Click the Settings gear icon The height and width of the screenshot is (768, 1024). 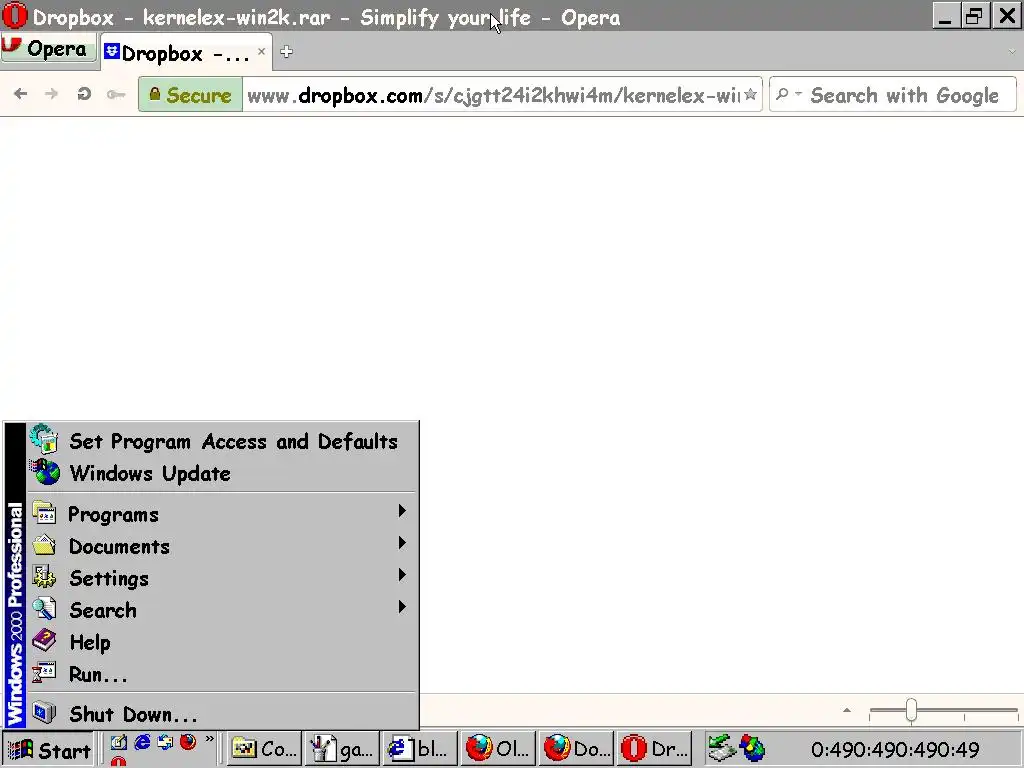pos(44,577)
